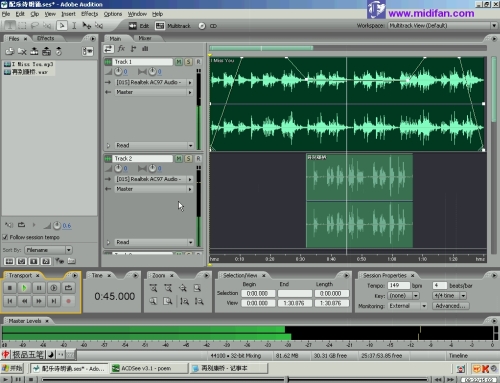Open the File menu
The height and width of the screenshot is (383, 500).
pos(6,14)
